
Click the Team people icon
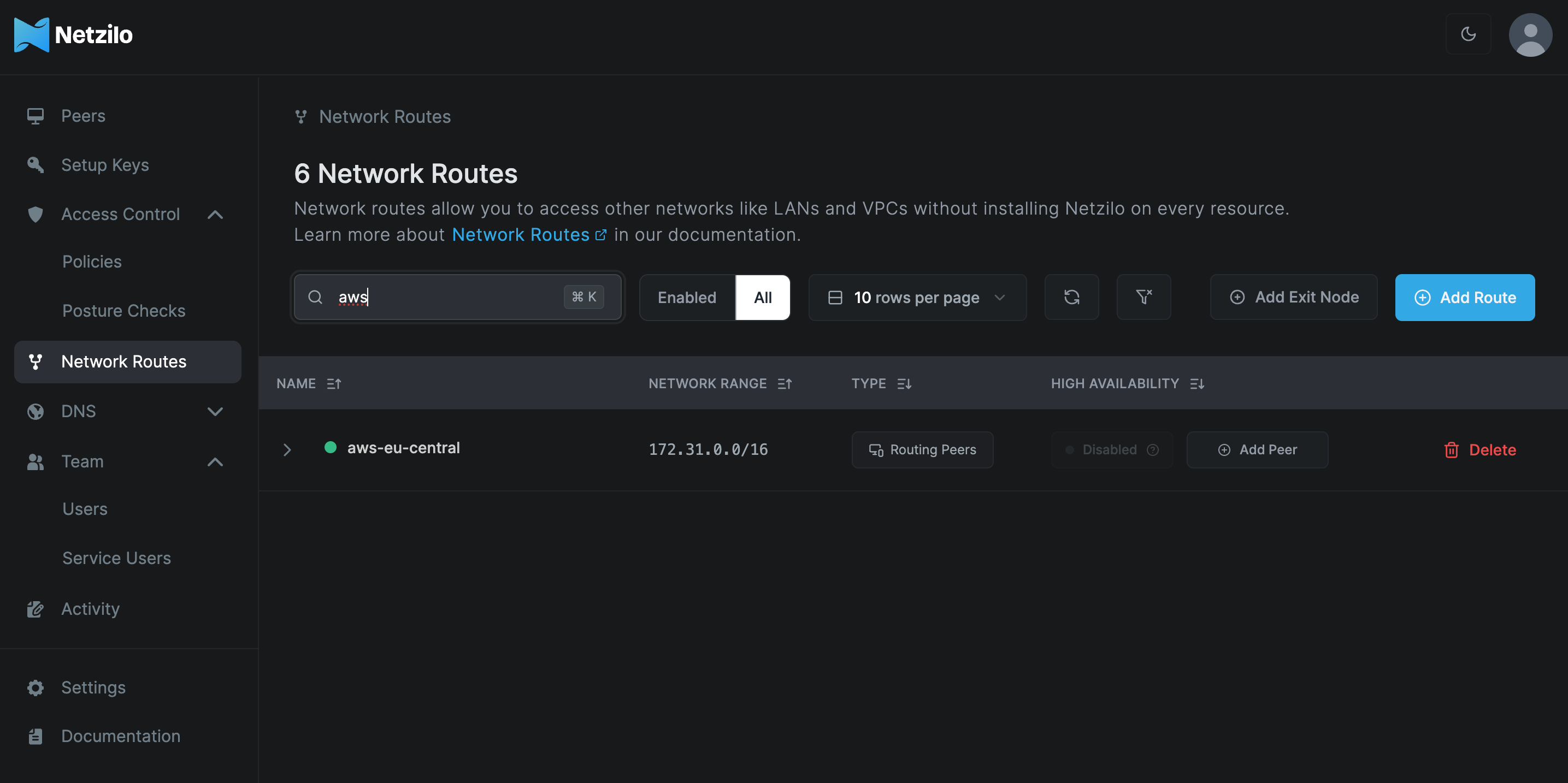tap(36, 462)
